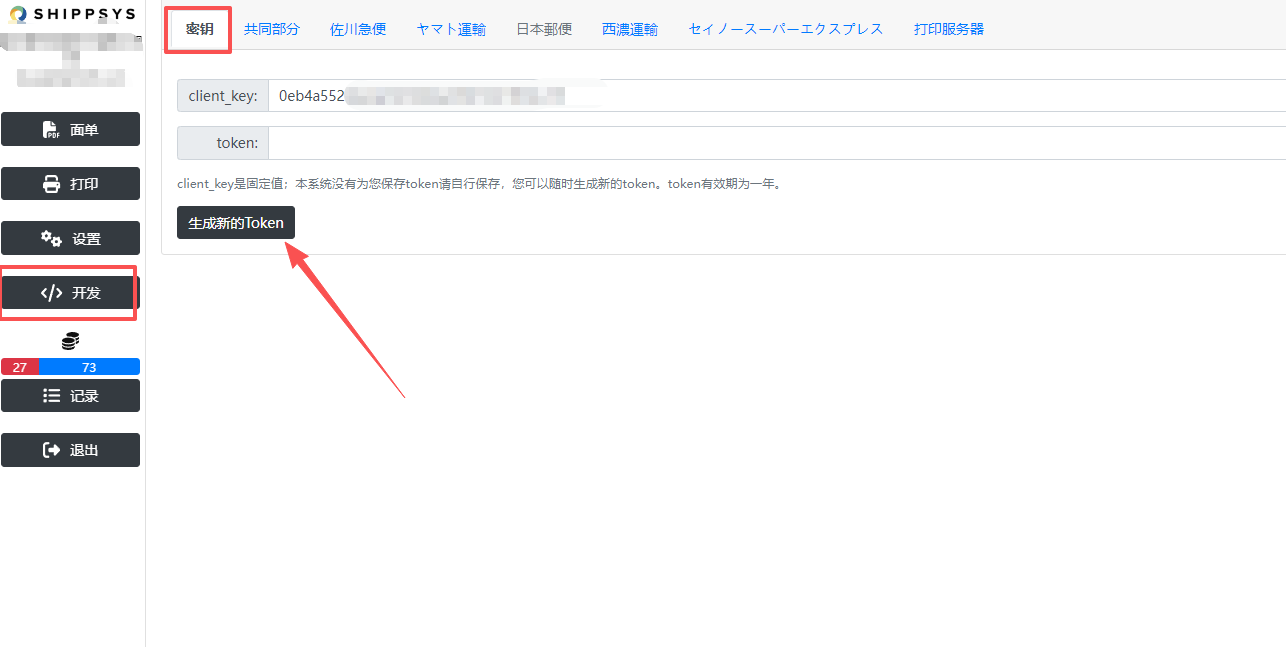Click the coins balance icon

coord(70,342)
